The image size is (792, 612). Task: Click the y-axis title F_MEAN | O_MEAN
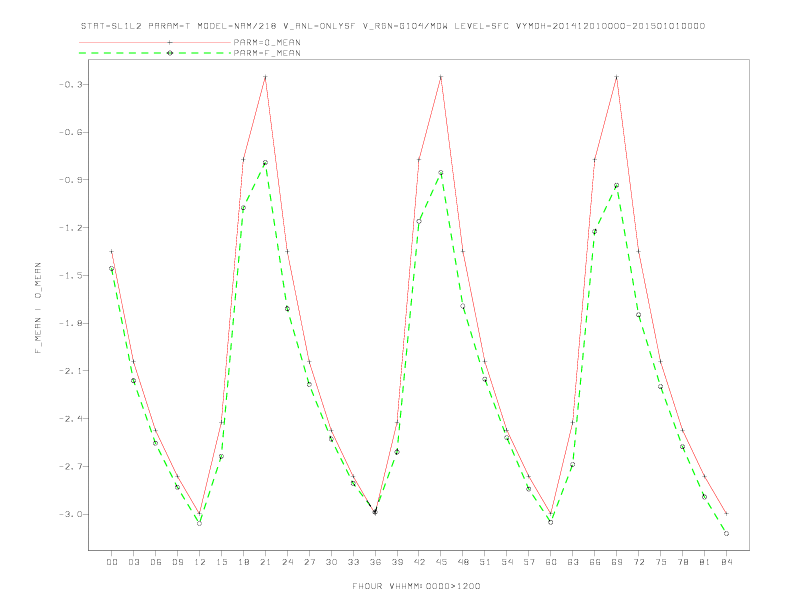click(38, 308)
